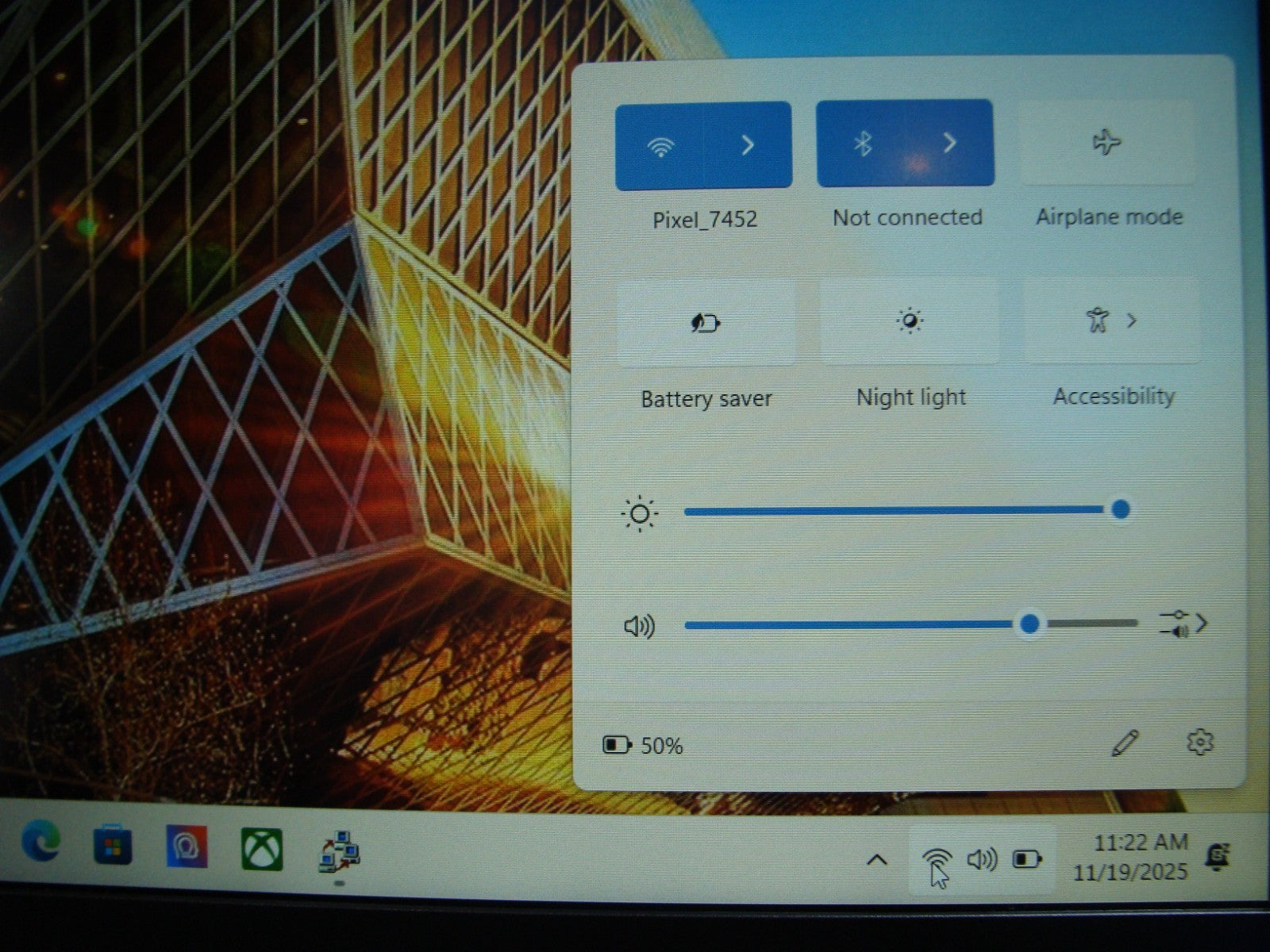Open all settings gear icon
The width and height of the screenshot is (1270, 952).
1199,743
